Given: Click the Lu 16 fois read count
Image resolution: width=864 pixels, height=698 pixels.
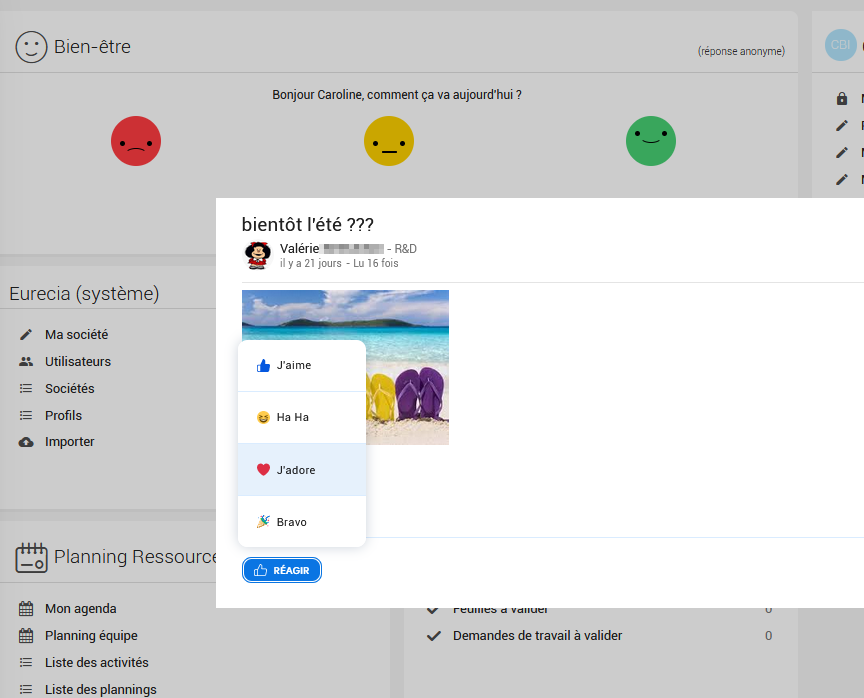Looking at the screenshot, I should [x=376, y=263].
